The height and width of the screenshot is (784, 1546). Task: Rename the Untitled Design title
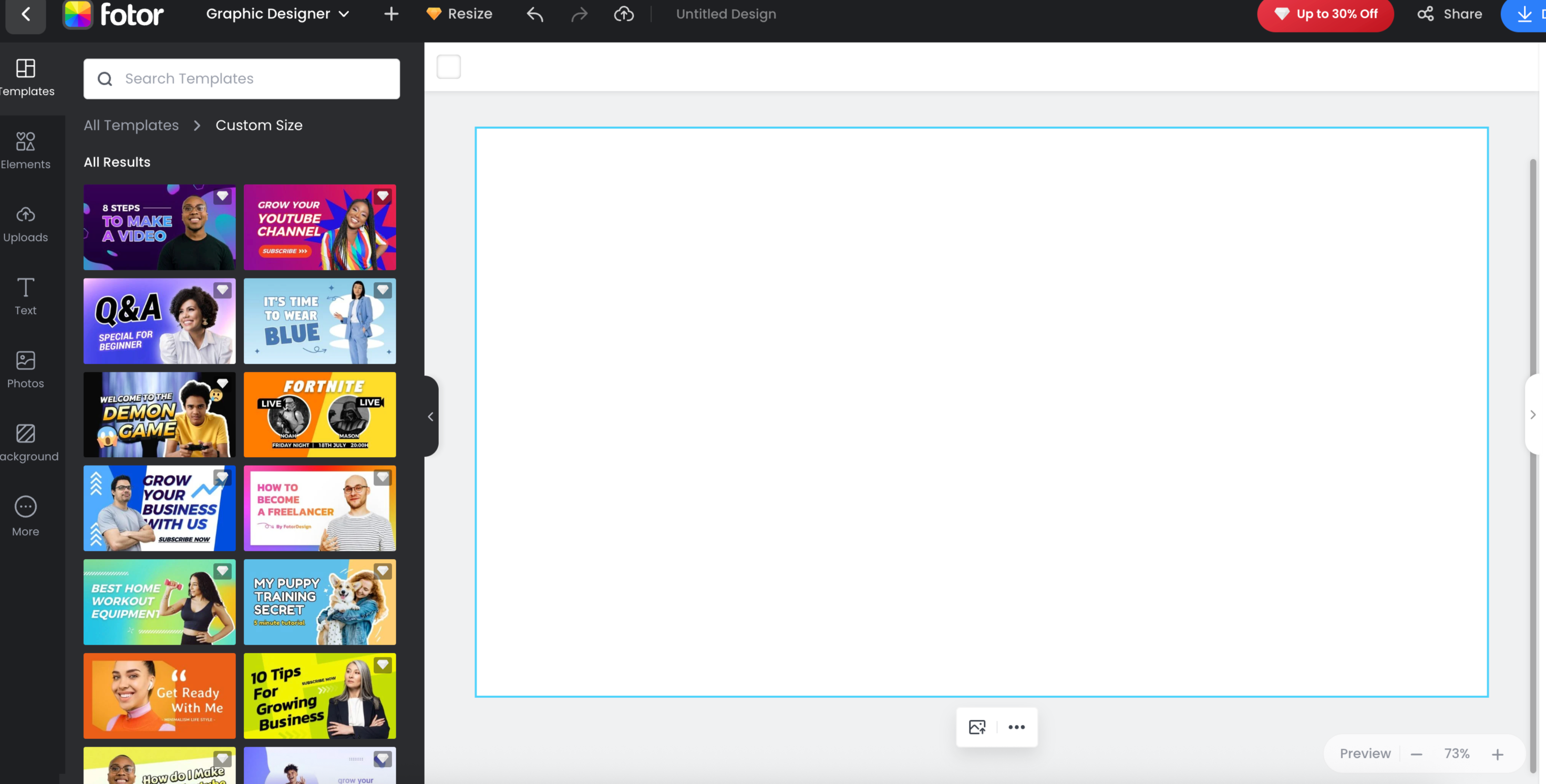click(x=726, y=14)
